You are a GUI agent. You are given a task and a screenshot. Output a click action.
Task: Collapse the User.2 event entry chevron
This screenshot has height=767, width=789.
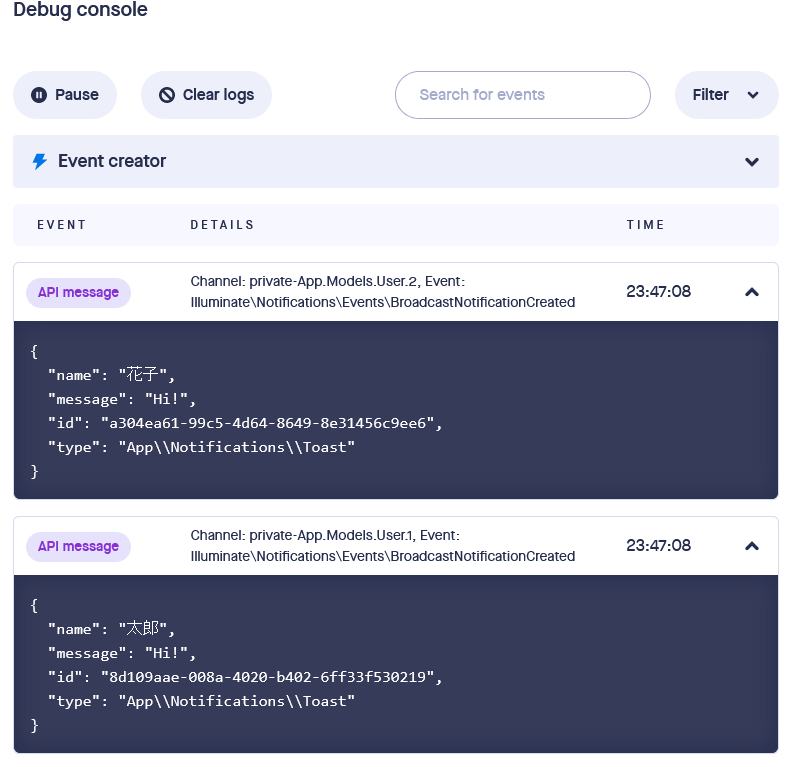click(x=752, y=292)
